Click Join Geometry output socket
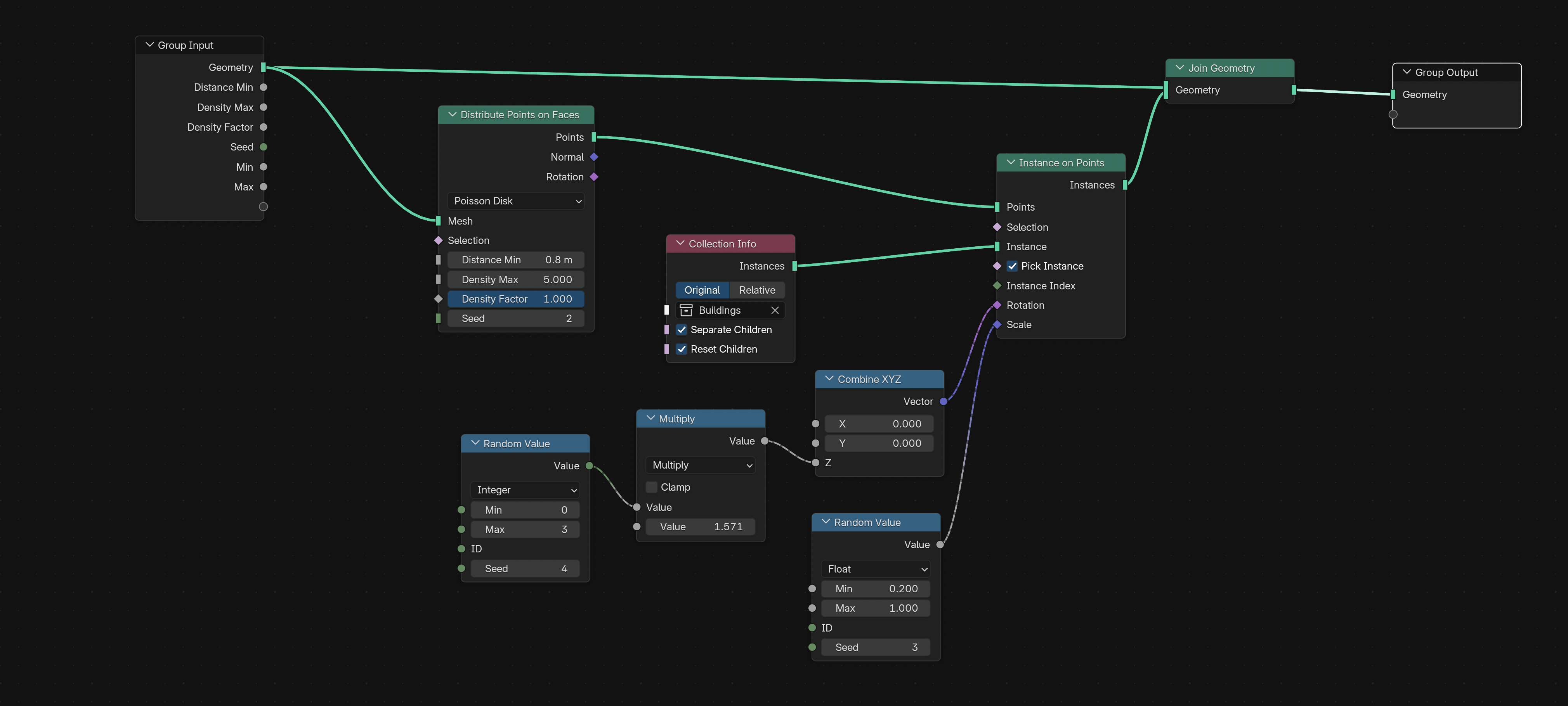1568x706 pixels. [x=1294, y=90]
